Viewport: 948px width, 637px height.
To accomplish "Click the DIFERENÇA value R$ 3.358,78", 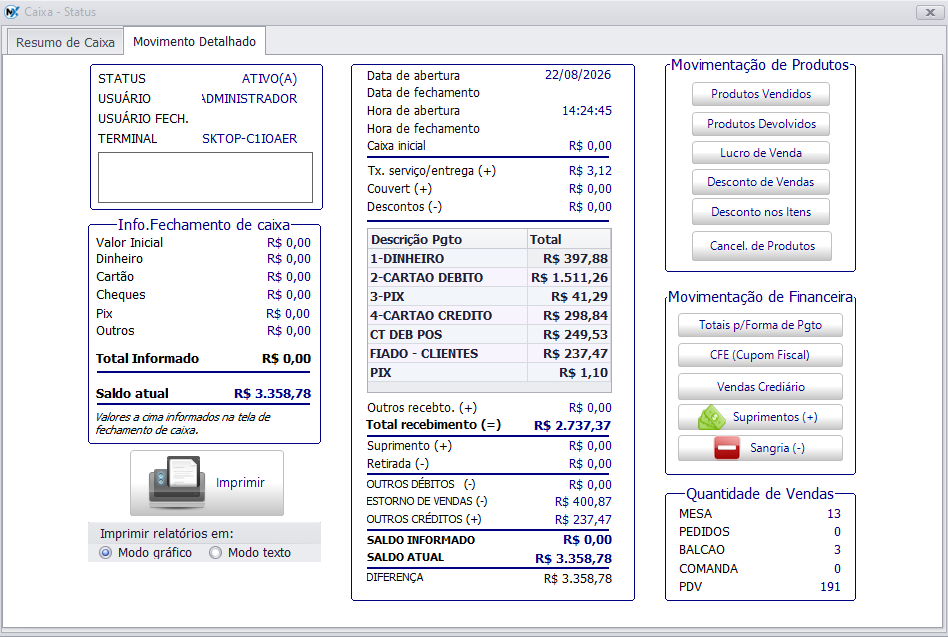I will tap(577, 579).
